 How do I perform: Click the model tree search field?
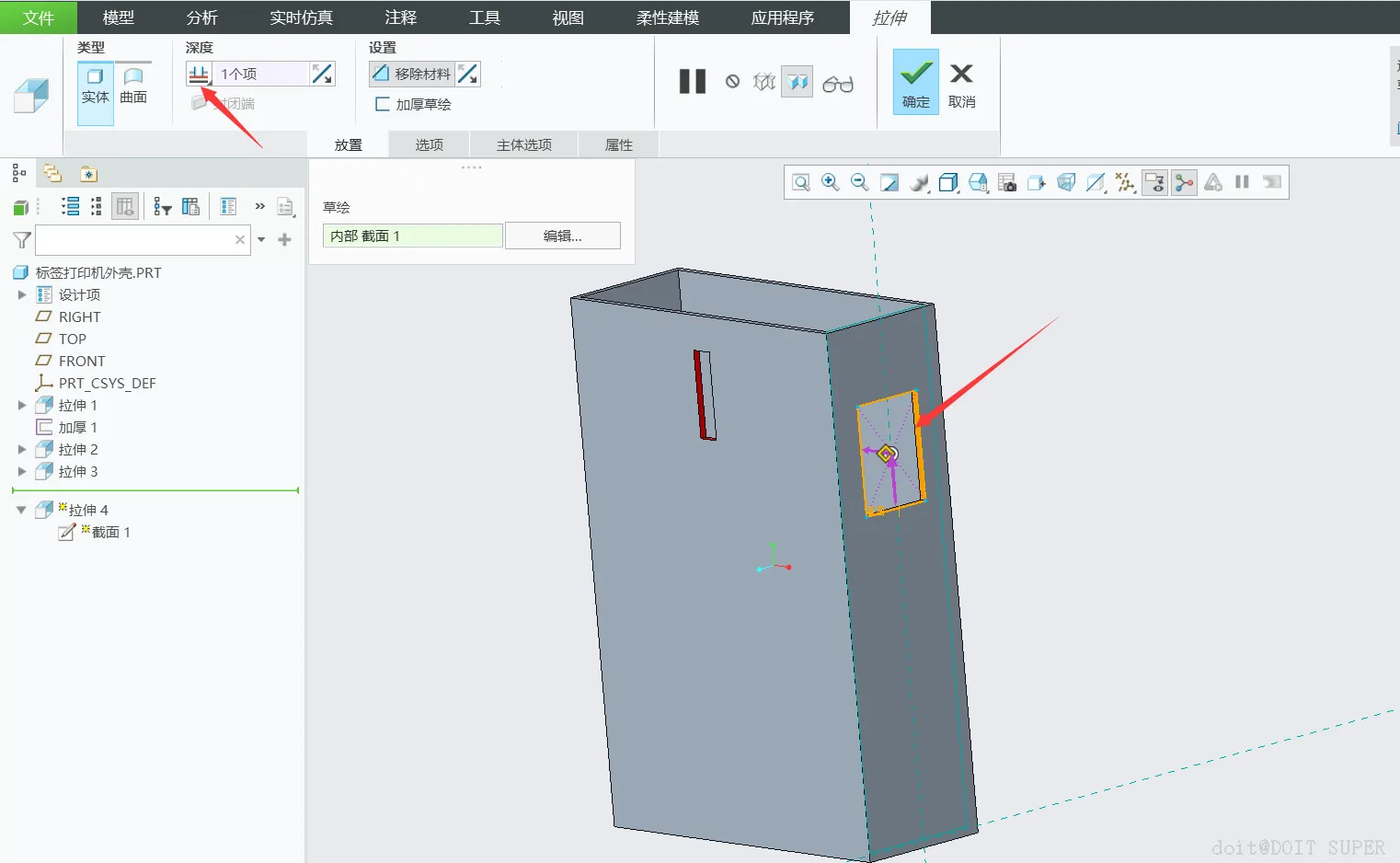134,240
